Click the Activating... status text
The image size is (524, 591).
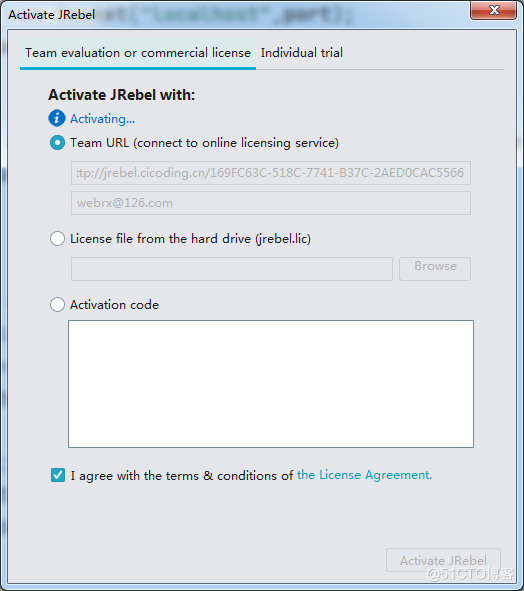pos(103,119)
